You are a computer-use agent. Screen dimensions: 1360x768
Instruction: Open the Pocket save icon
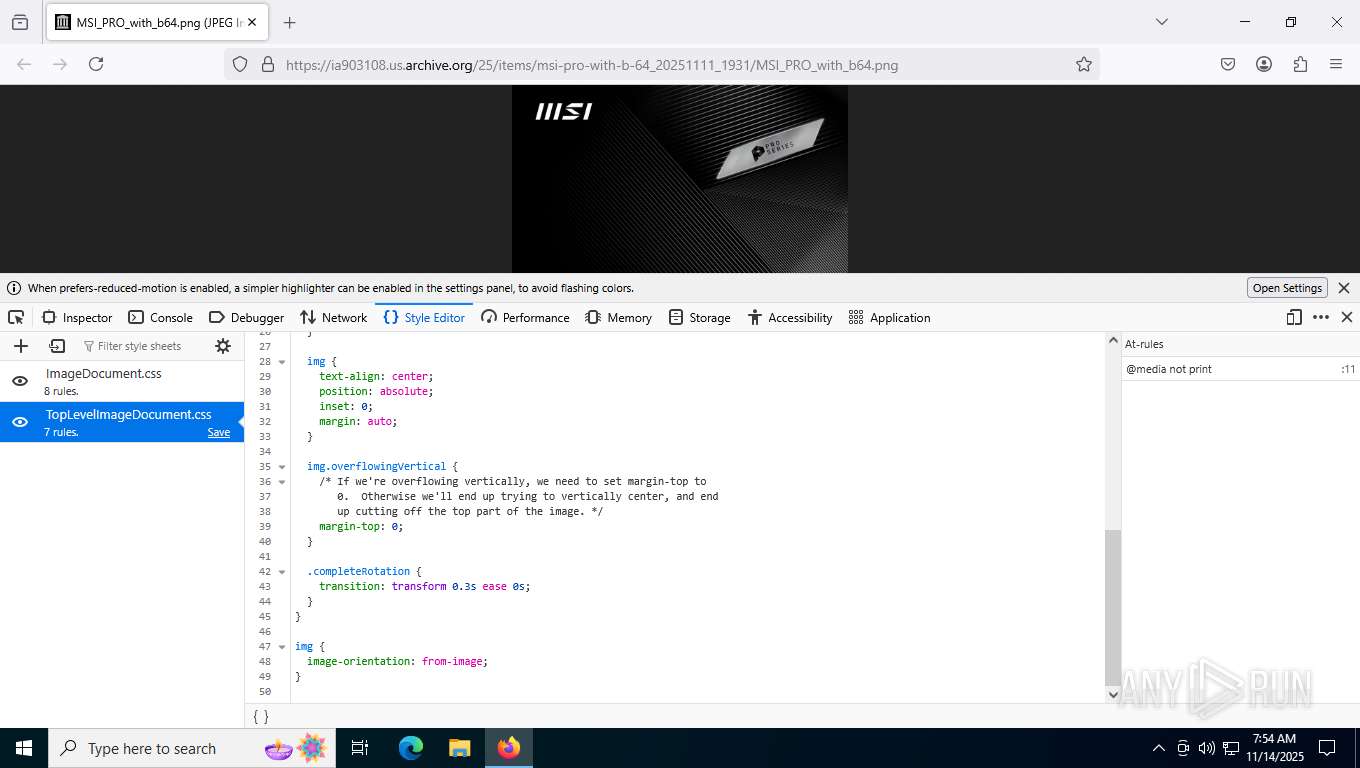pyautogui.click(x=1228, y=64)
